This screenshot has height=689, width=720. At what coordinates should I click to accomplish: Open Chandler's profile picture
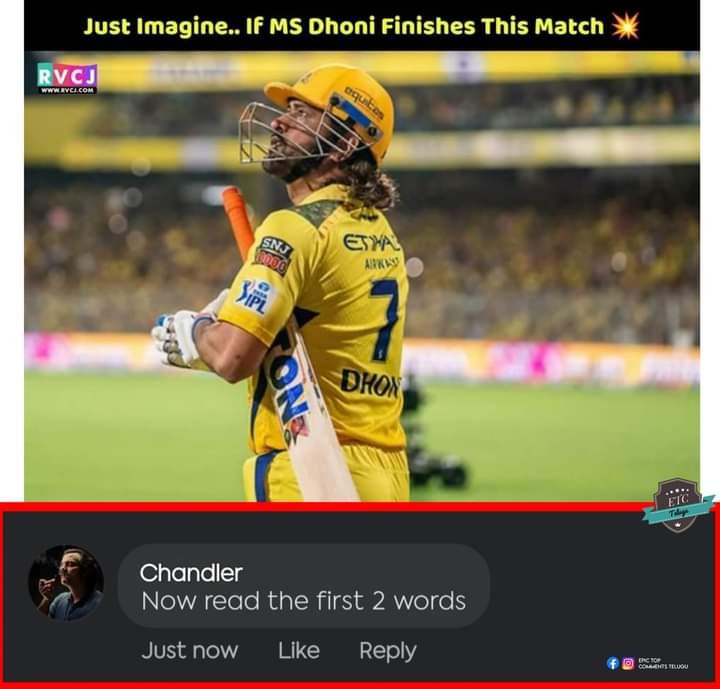coord(66,583)
